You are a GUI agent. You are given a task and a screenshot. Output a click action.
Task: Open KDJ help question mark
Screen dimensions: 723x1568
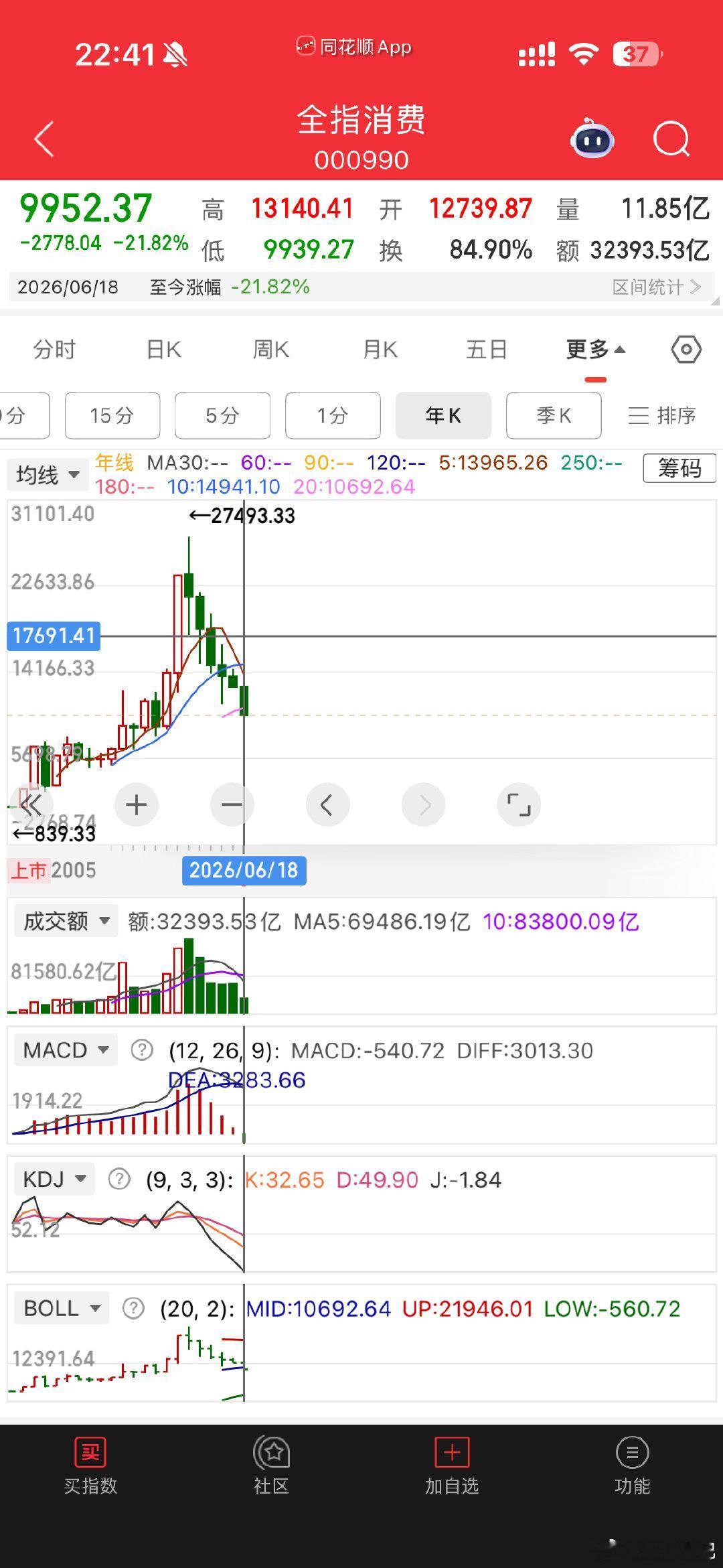[119, 1178]
